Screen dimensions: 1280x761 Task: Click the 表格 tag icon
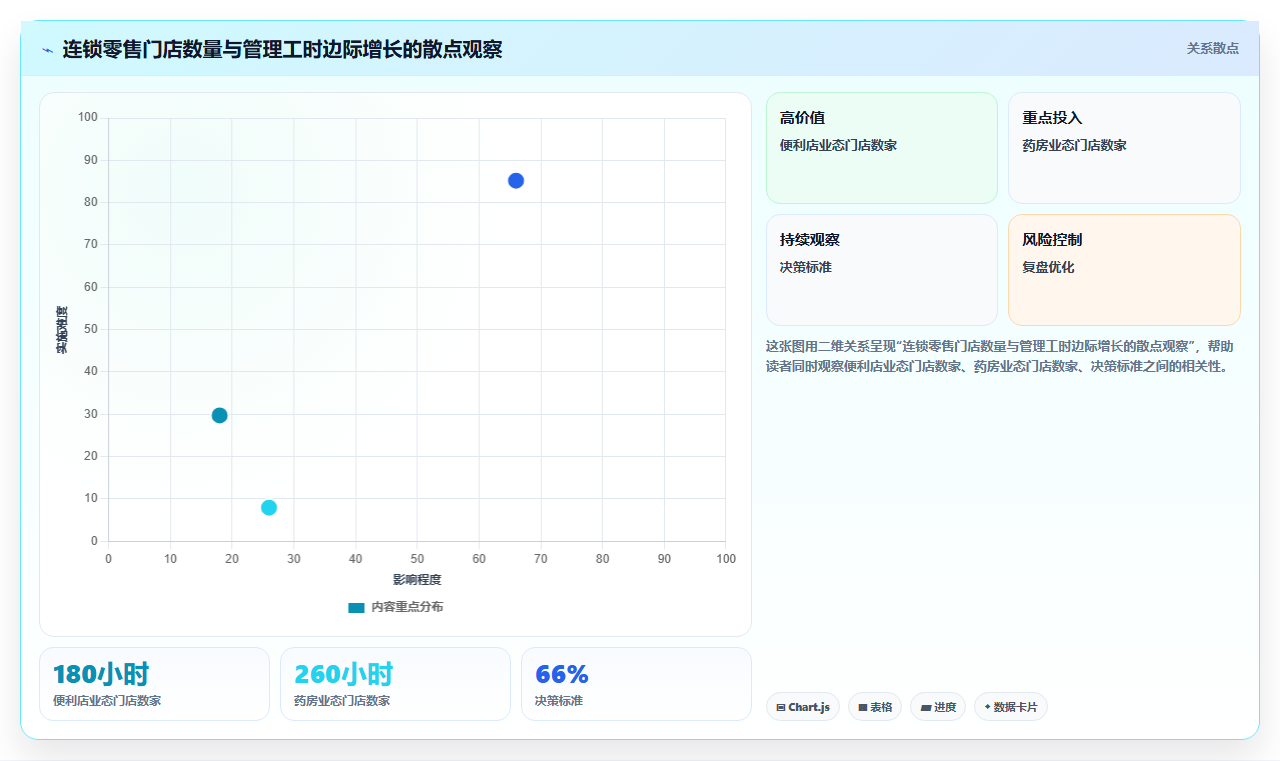863,707
